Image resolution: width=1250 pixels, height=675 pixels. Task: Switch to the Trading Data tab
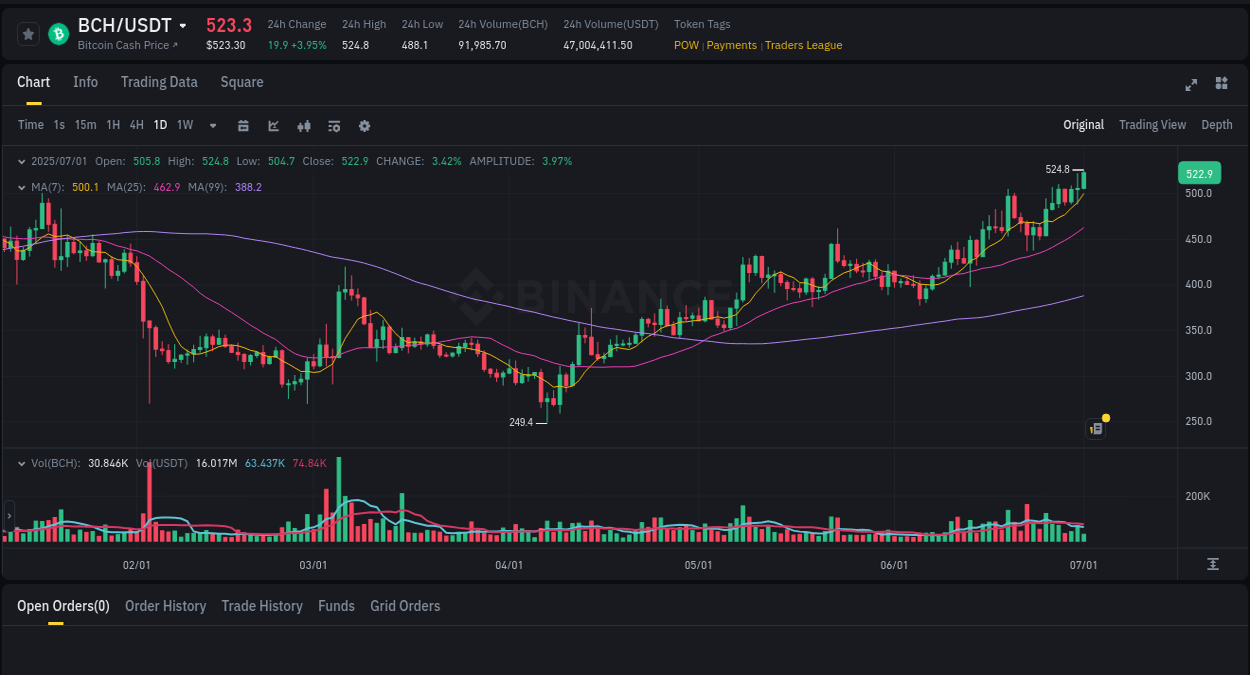click(x=159, y=82)
